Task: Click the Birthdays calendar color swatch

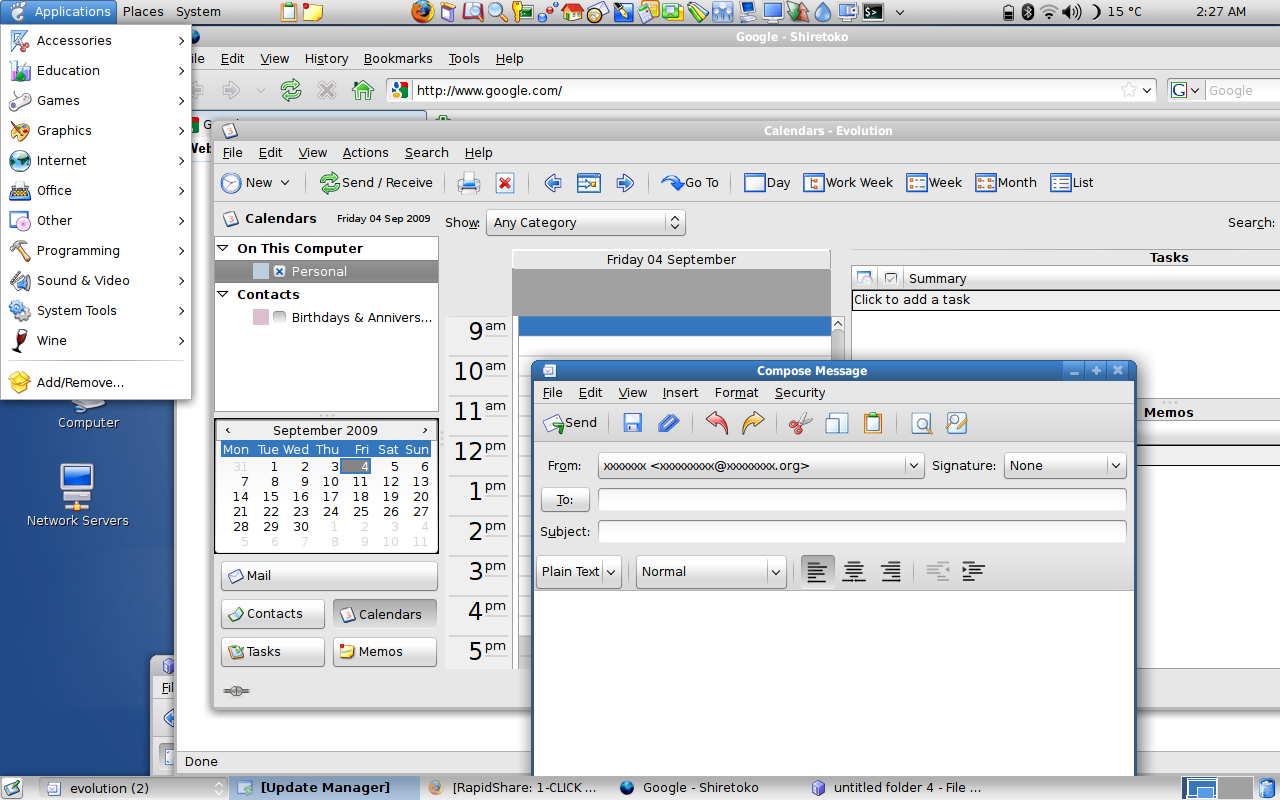Action: [x=261, y=317]
